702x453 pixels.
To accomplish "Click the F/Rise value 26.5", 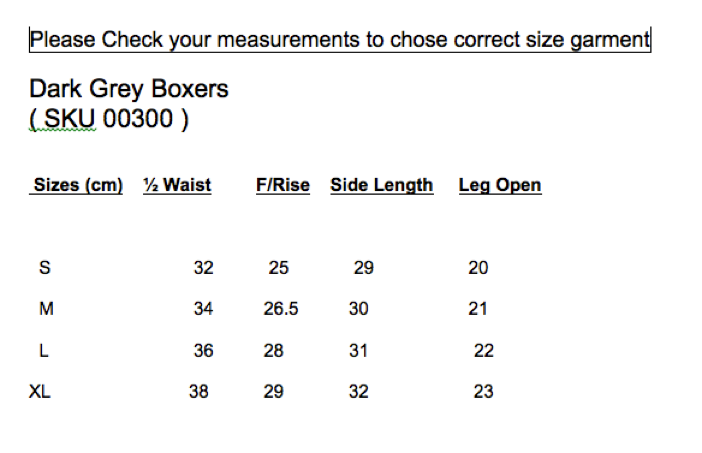I will pyautogui.click(x=281, y=309).
